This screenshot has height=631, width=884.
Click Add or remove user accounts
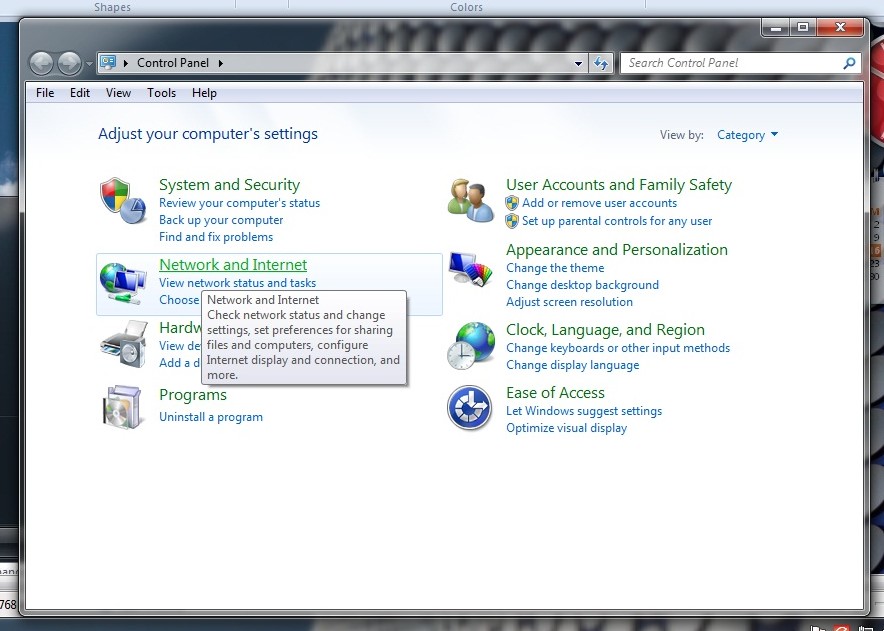[x=599, y=203]
